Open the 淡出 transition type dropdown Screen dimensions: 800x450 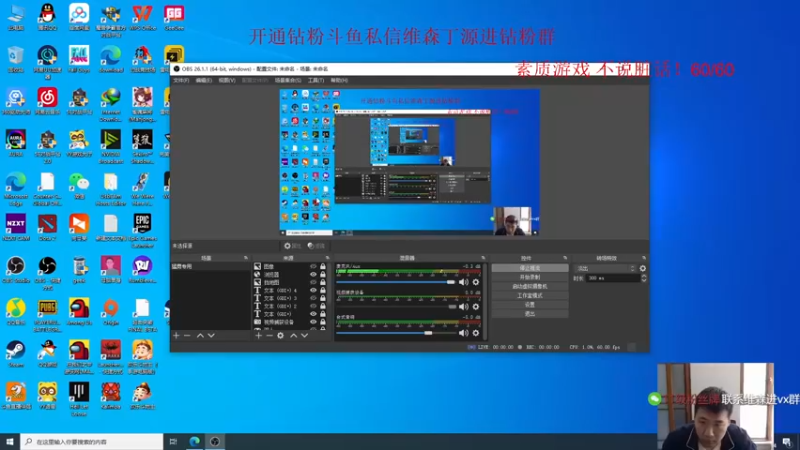(606, 268)
